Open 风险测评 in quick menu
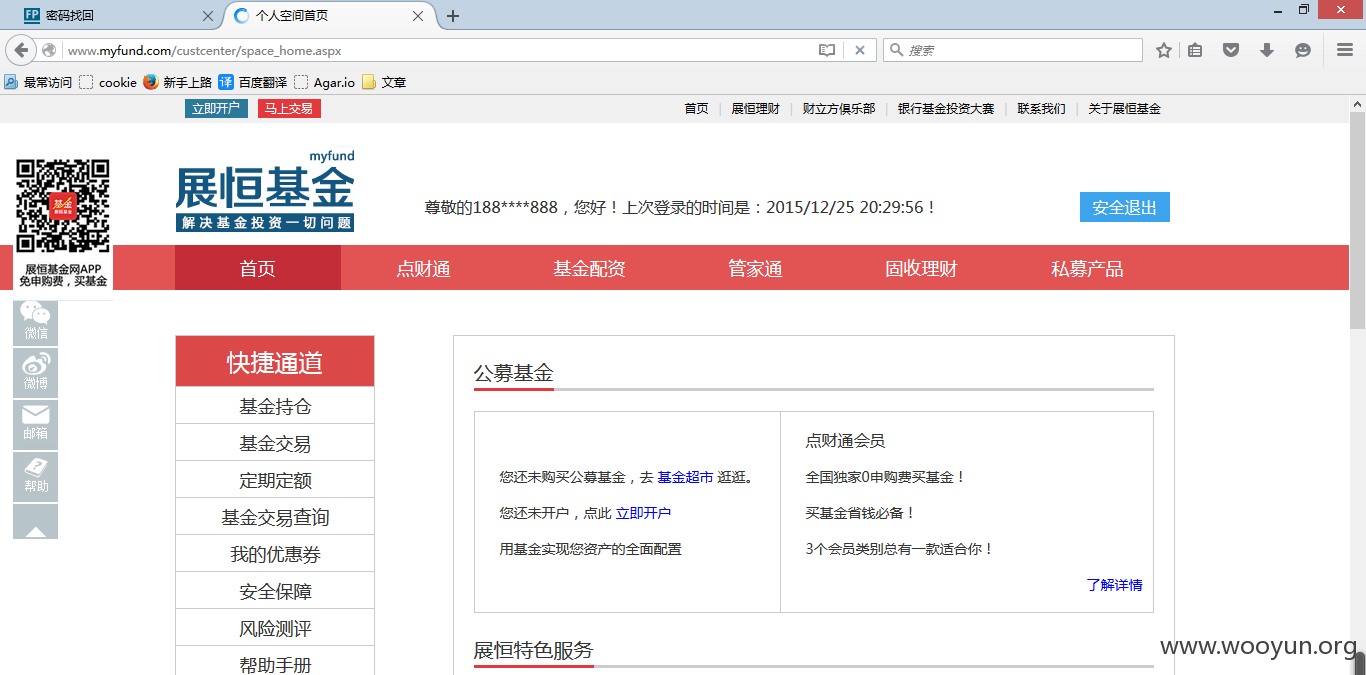 275,628
